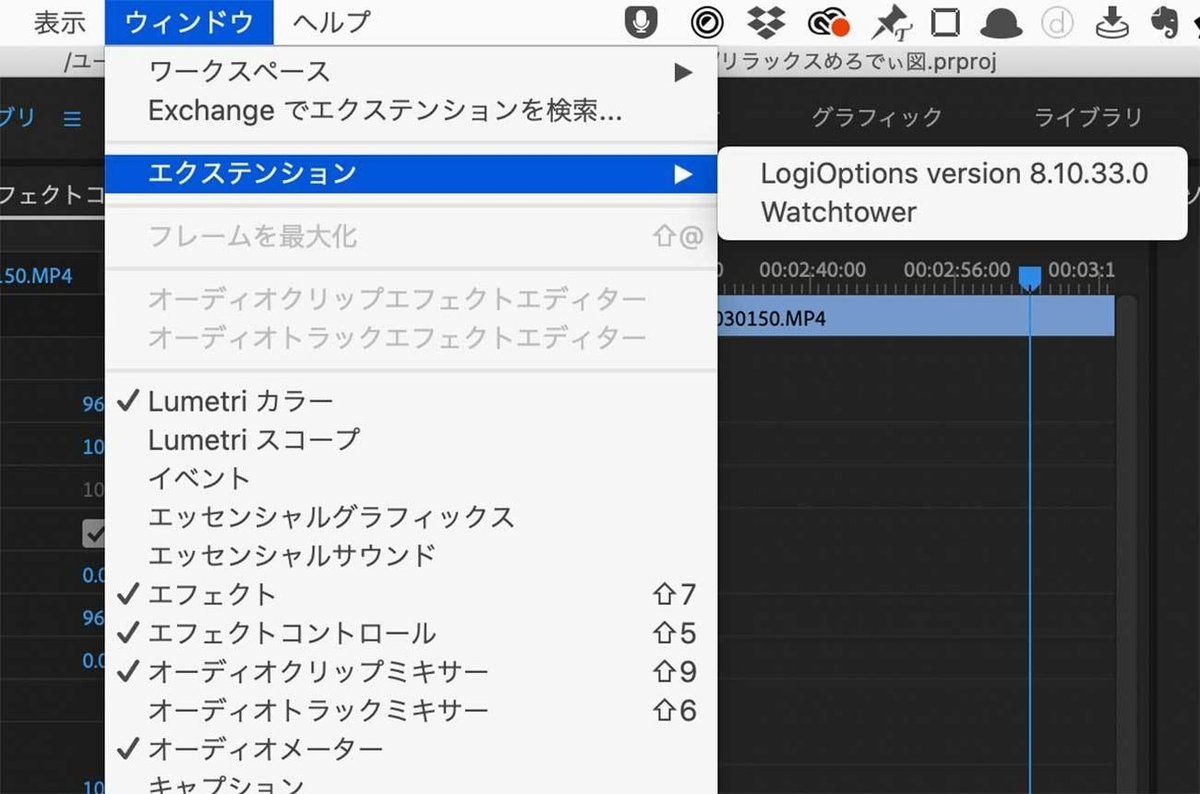This screenshot has width=1200, height=794.
Task: Open Dropbox from the menu bar
Action: coord(765,21)
